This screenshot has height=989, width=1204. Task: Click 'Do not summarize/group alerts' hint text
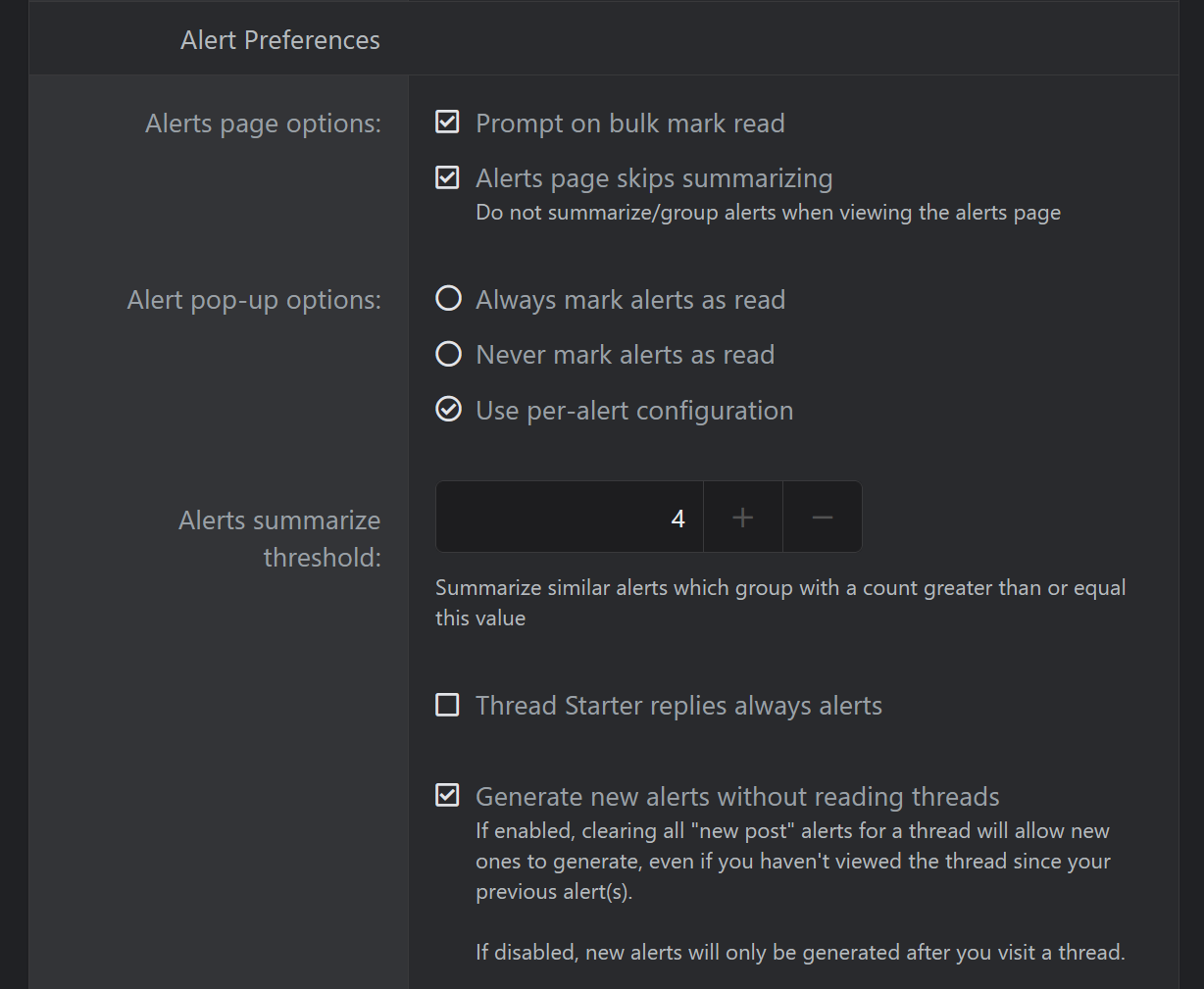(768, 213)
